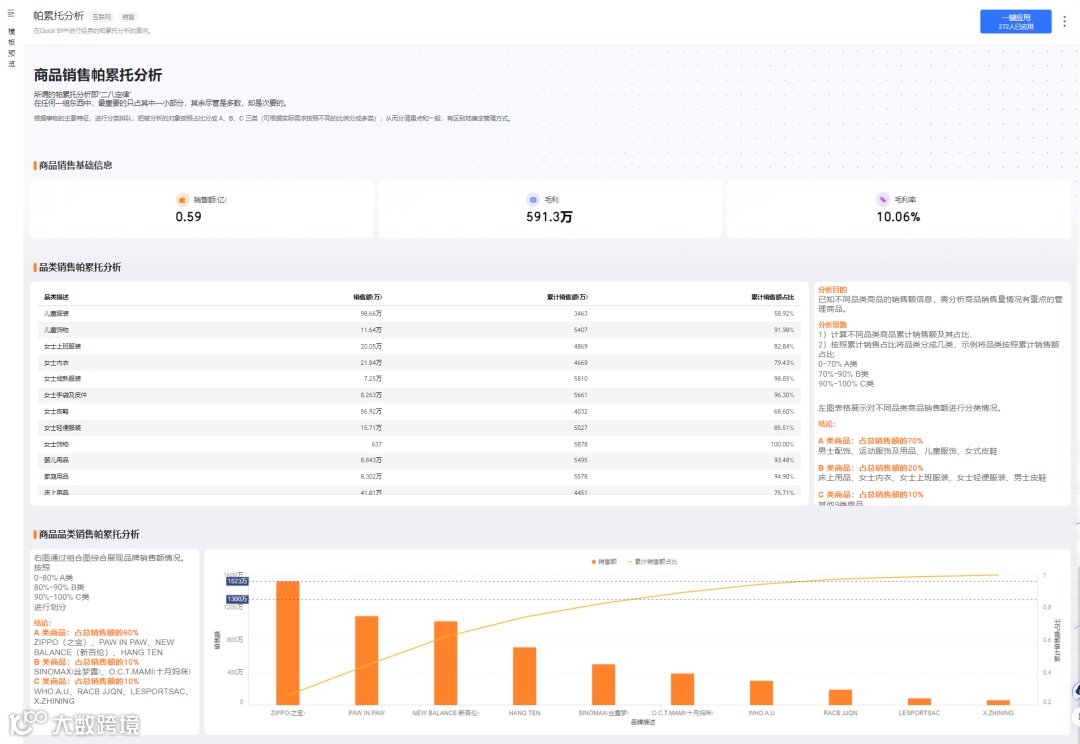Click the WHO.A.U bar
1080x744 pixels.
[x=761, y=692]
